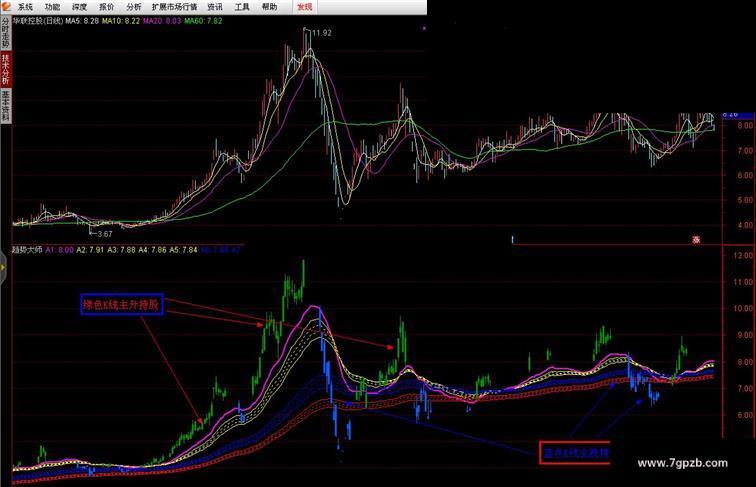Open the 帮助 menu

270,7
